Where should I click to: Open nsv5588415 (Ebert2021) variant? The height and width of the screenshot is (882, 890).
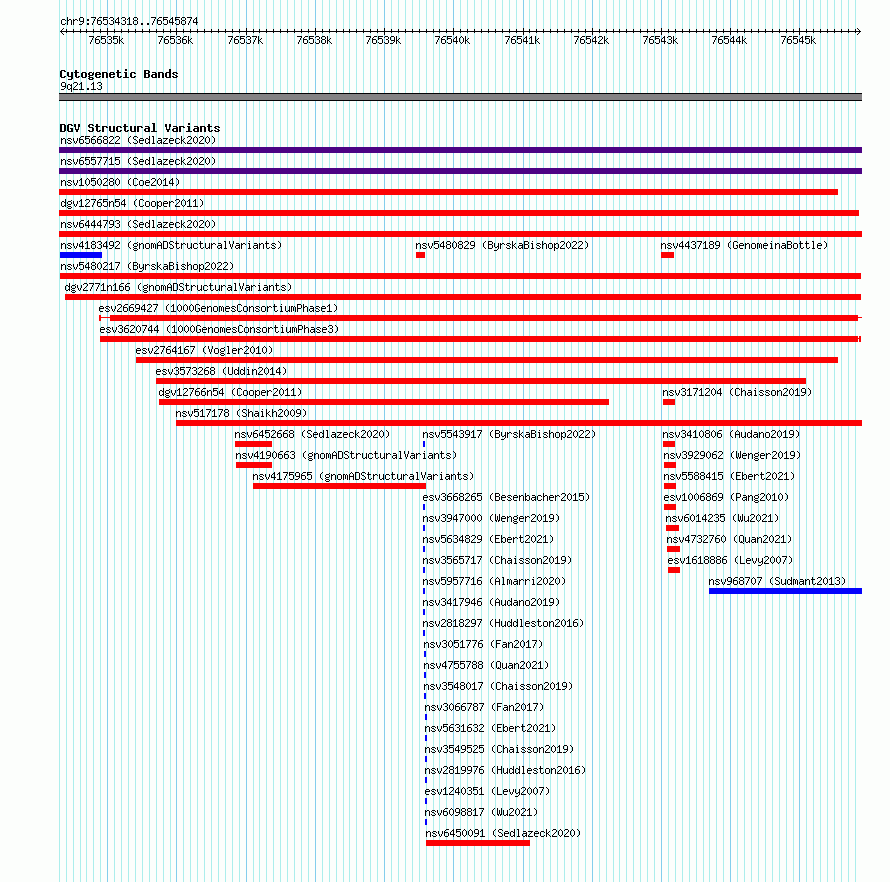(729, 476)
